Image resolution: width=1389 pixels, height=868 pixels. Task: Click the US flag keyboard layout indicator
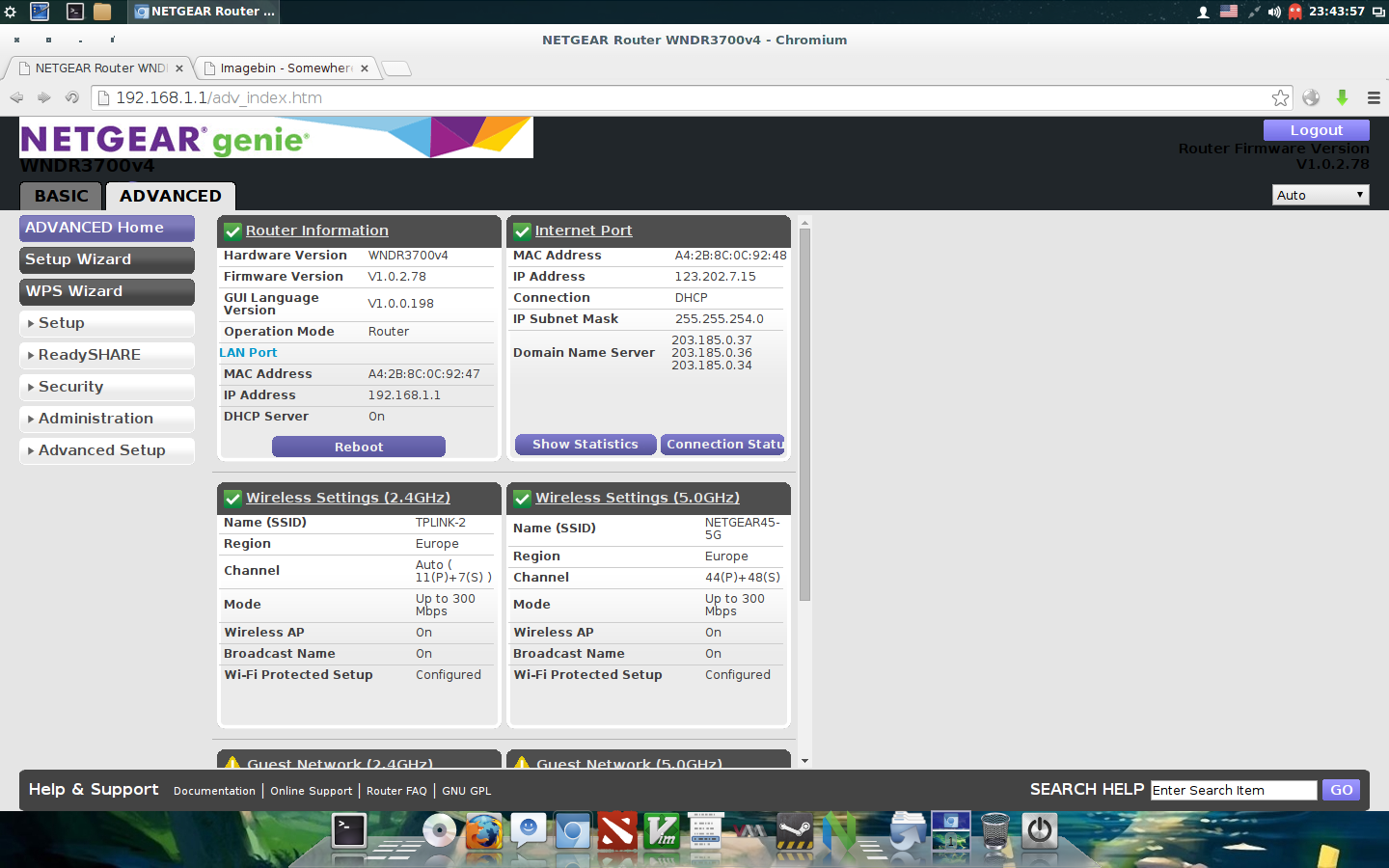1229,12
